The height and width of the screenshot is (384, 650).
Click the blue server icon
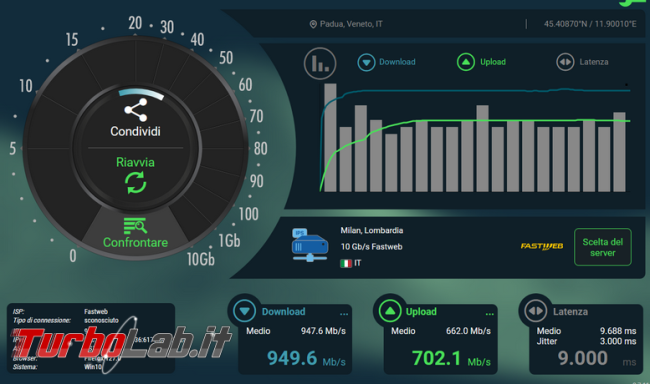310,245
